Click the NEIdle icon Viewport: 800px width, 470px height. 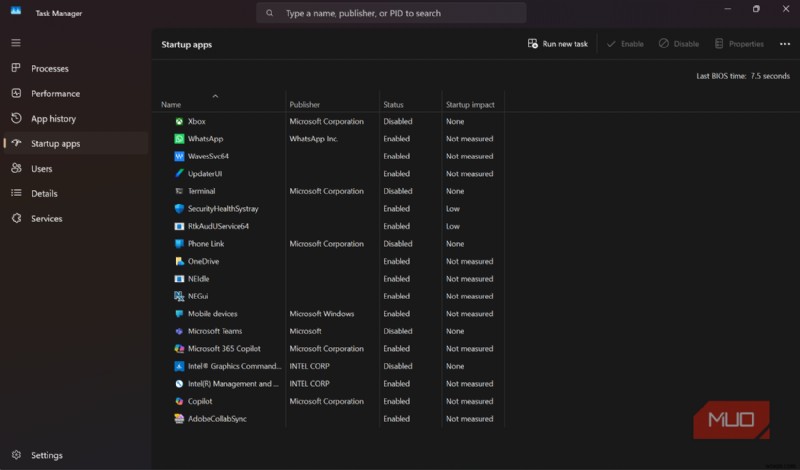(179, 279)
